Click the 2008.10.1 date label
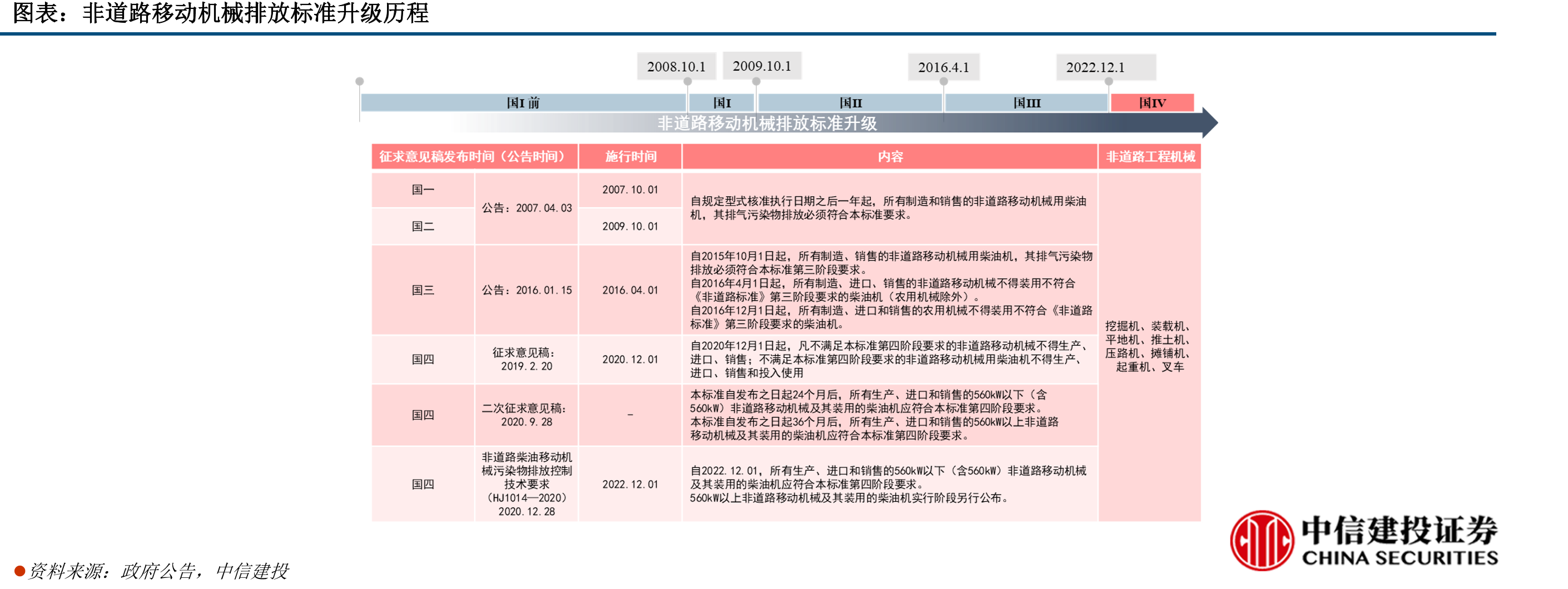 tap(676, 66)
